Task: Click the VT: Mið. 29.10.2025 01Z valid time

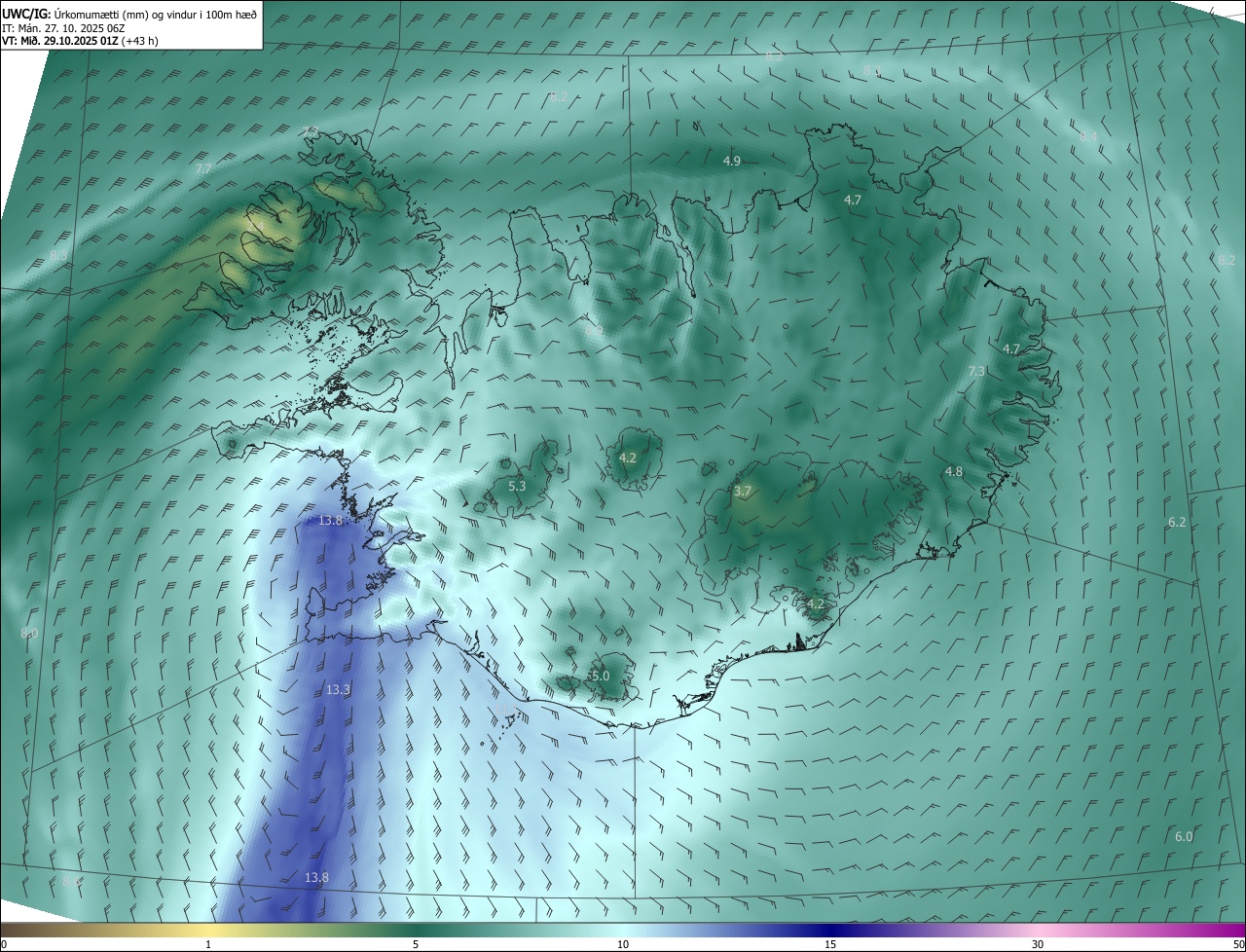Action: tap(58, 41)
